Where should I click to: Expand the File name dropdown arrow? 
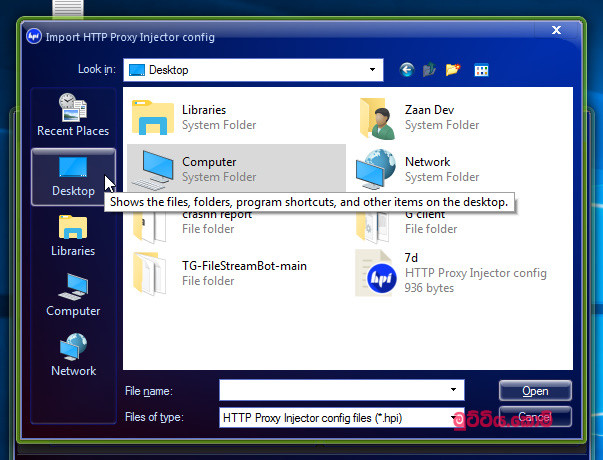click(x=453, y=390)
